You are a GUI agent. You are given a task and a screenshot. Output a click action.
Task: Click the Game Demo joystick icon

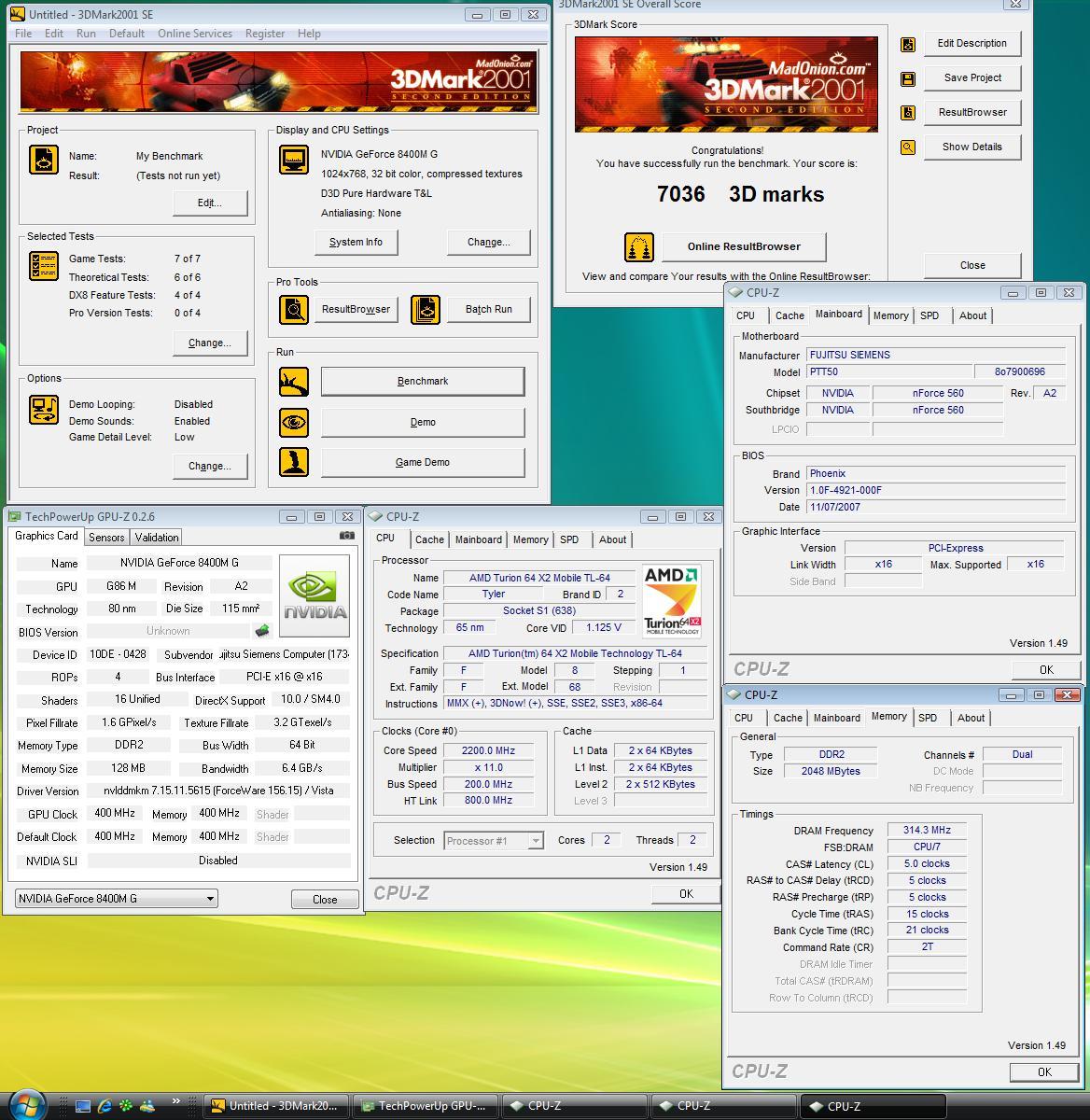coord(294,462)
